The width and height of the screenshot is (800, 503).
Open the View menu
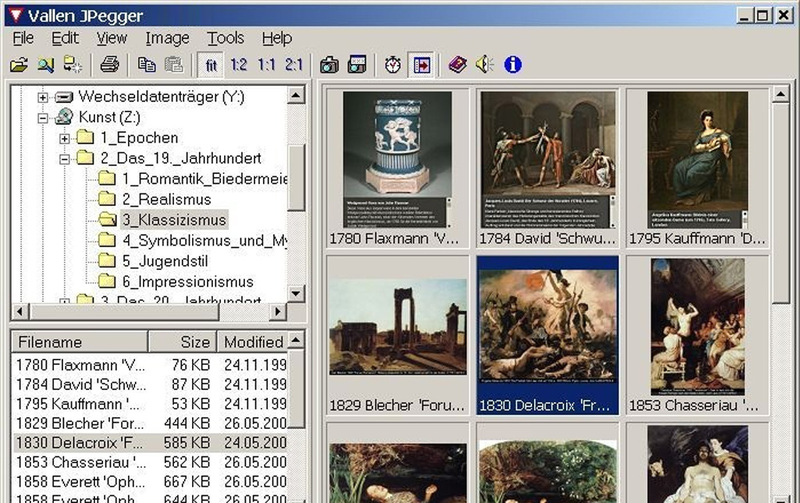point(112,38)
